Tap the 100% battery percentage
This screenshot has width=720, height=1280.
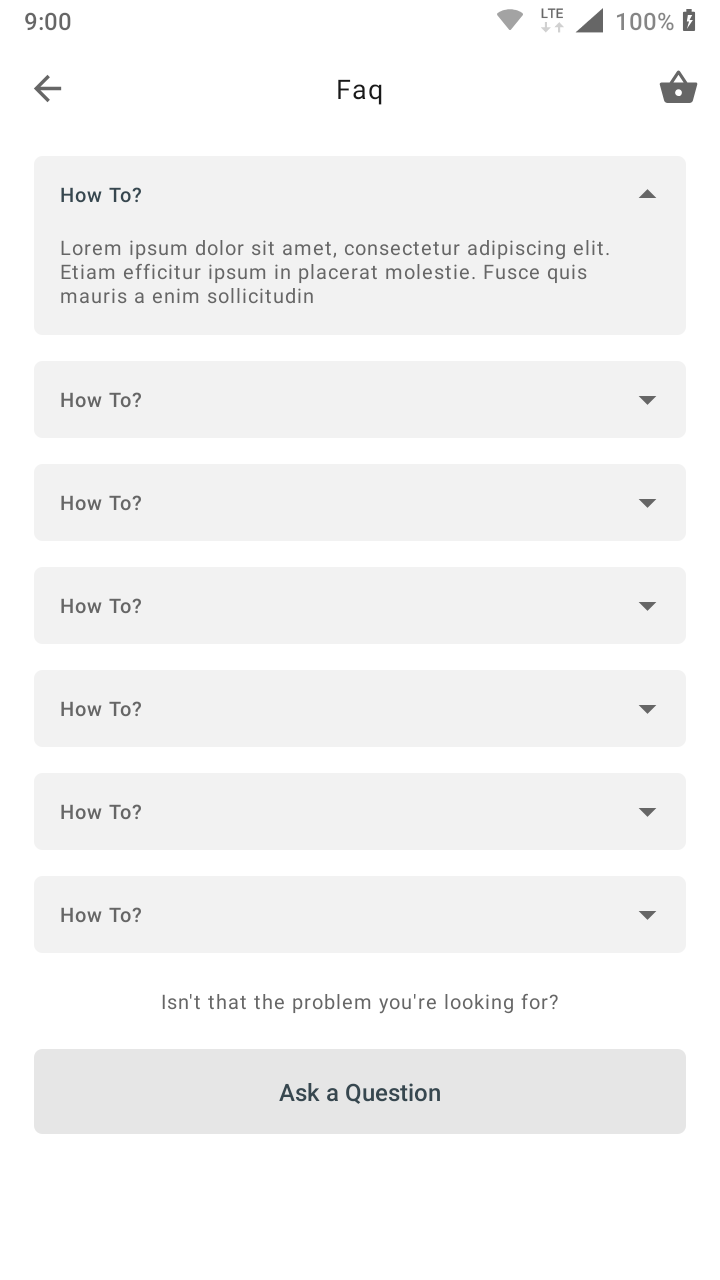click(644, 22)
